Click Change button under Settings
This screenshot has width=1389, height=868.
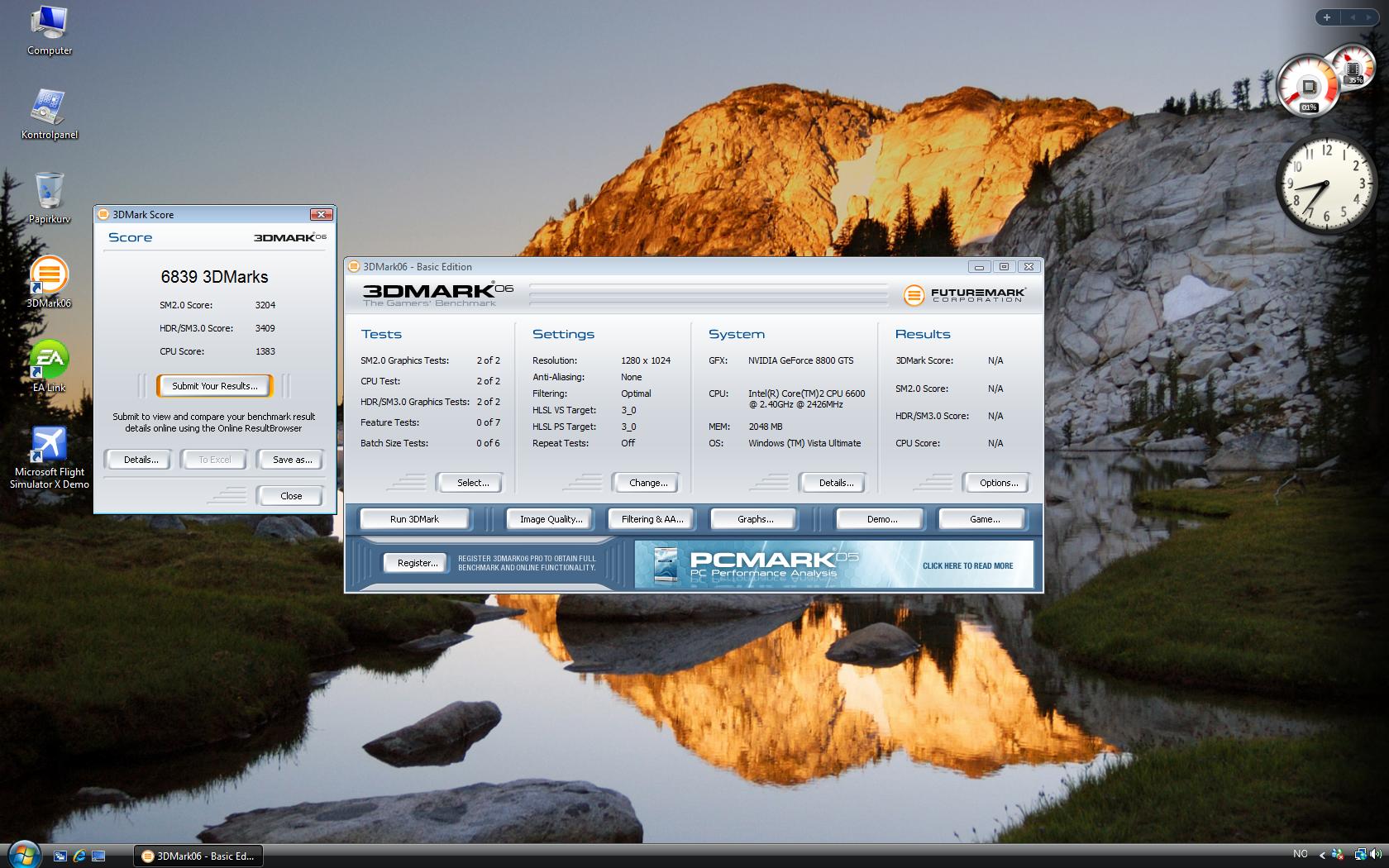[648, 483]
